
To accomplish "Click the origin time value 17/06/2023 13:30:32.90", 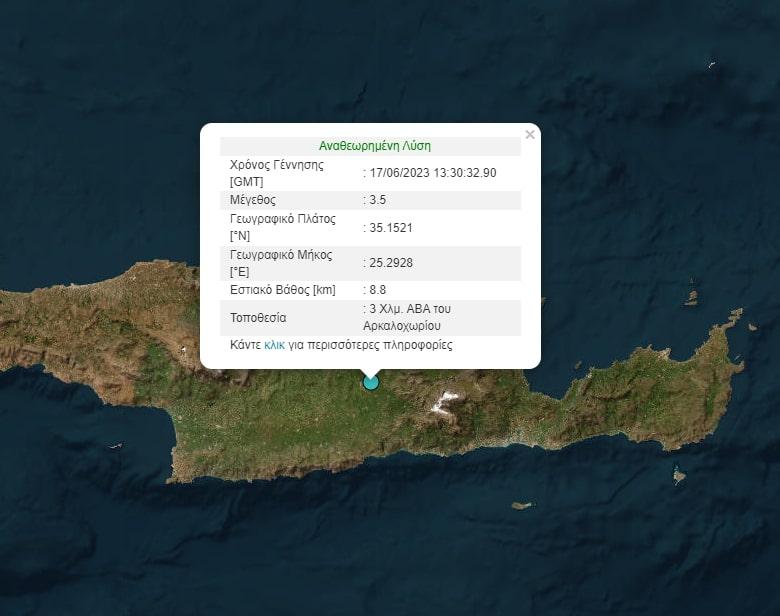I will pos(432,173).
